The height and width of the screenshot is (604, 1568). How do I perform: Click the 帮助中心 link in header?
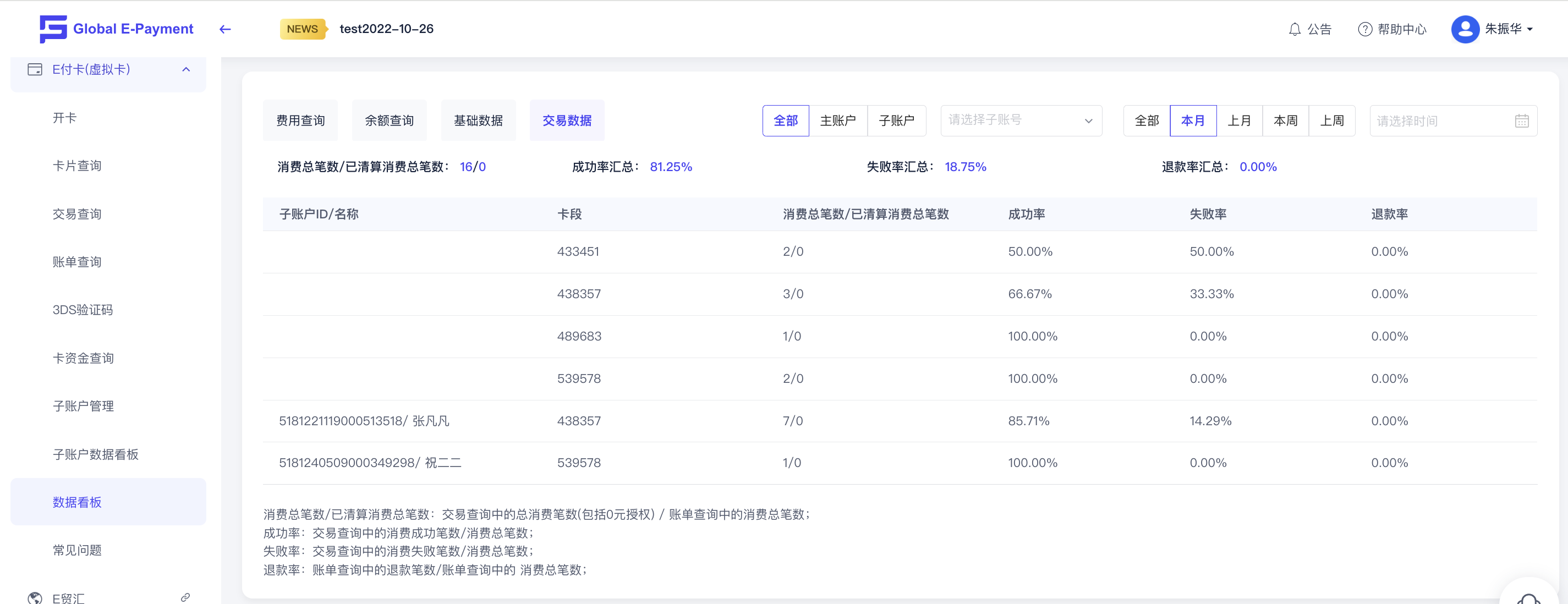(x=1402, y=29)
